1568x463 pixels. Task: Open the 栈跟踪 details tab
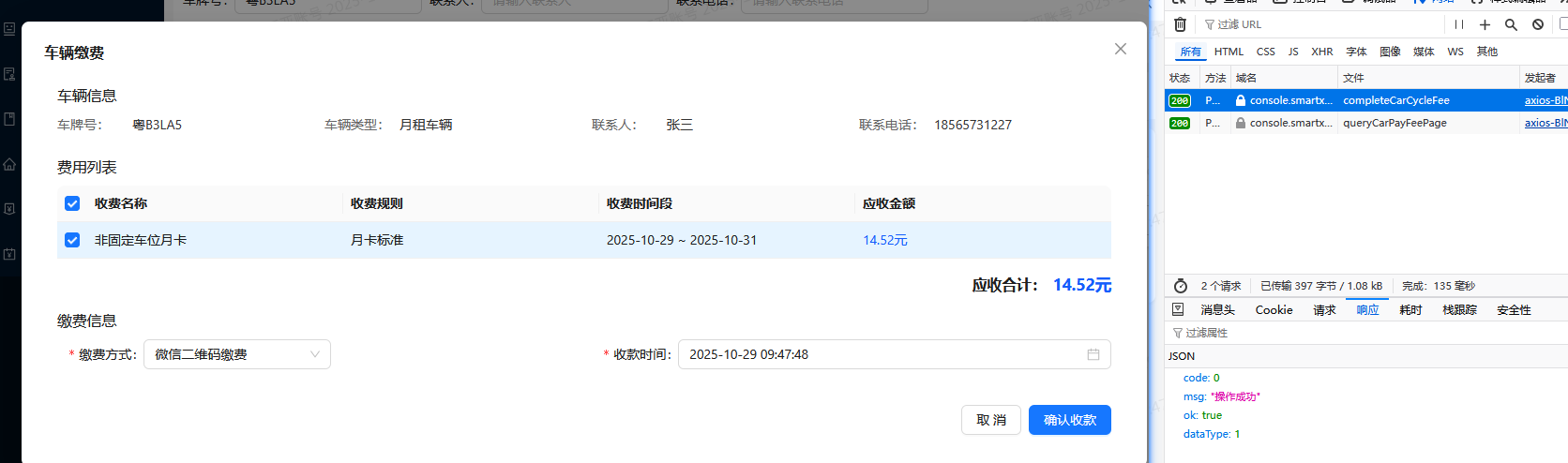(x=1459, y=310)
